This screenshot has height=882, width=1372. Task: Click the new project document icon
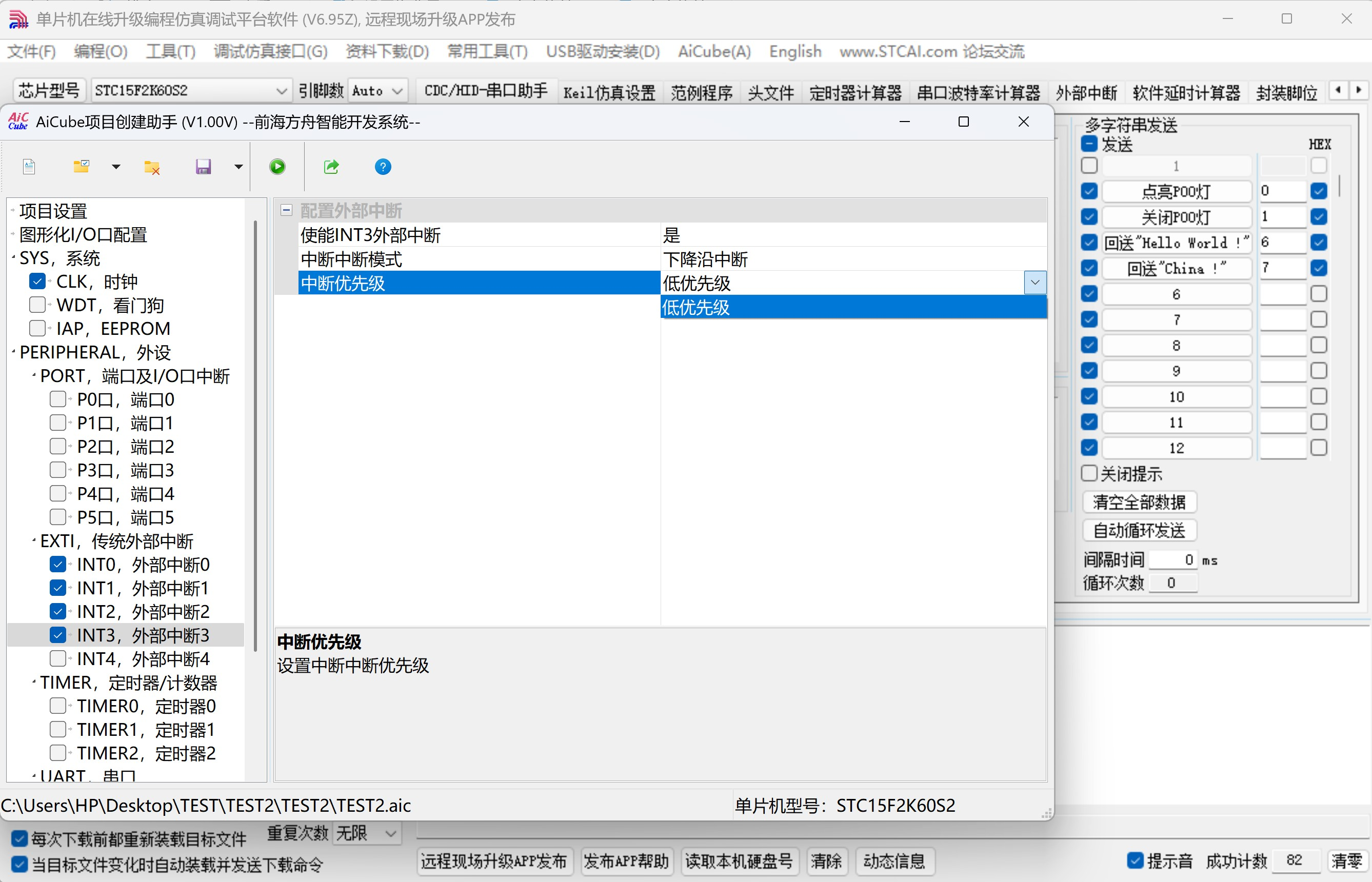pos(29,167)
